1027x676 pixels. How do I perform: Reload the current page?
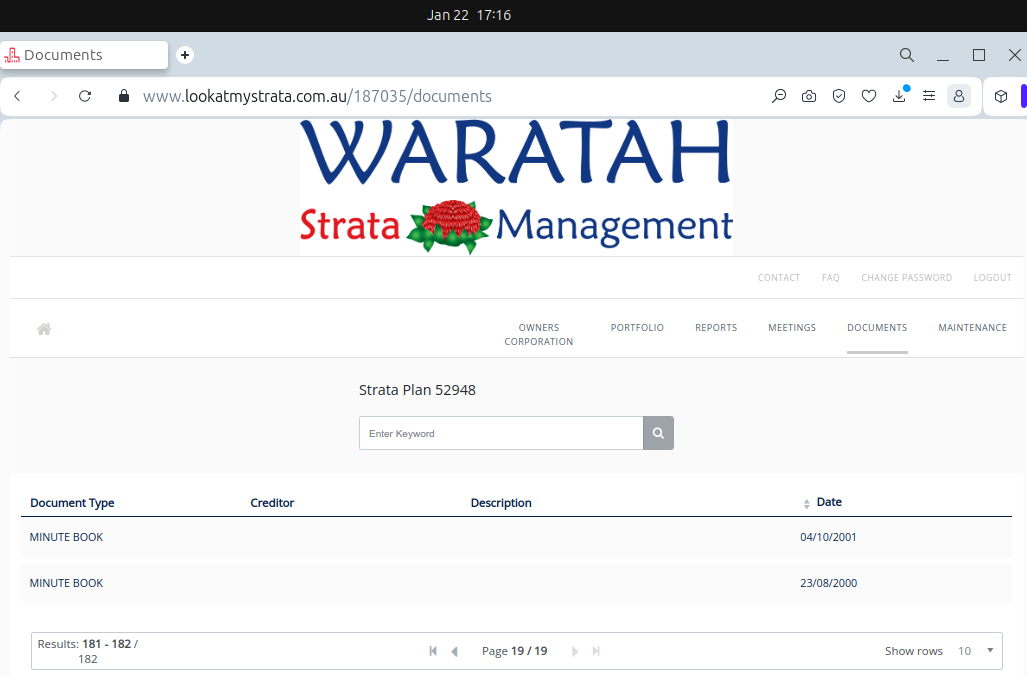coord(85,96)
